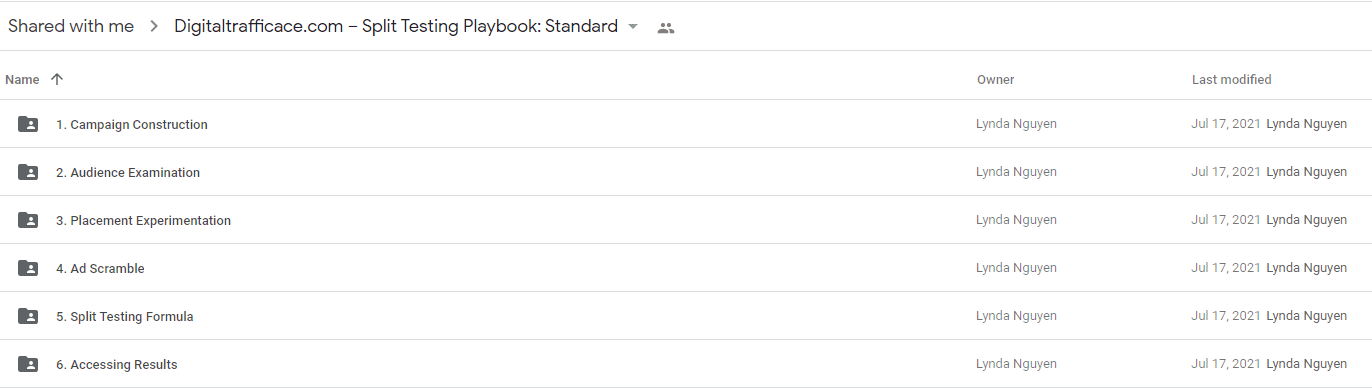1372x388 pixels.
Task: Expand the folder title dropdown arrow
Action: pos(633,27)
